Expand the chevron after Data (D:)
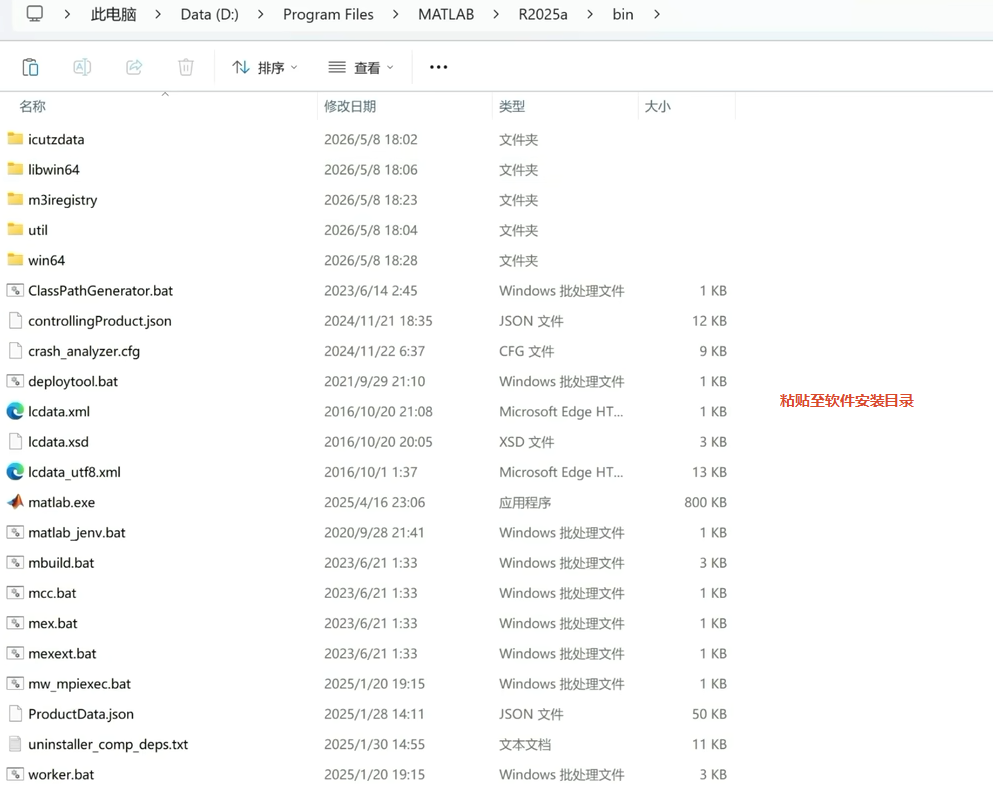Screen dimensions: 993x808 (x=260, y=14)
